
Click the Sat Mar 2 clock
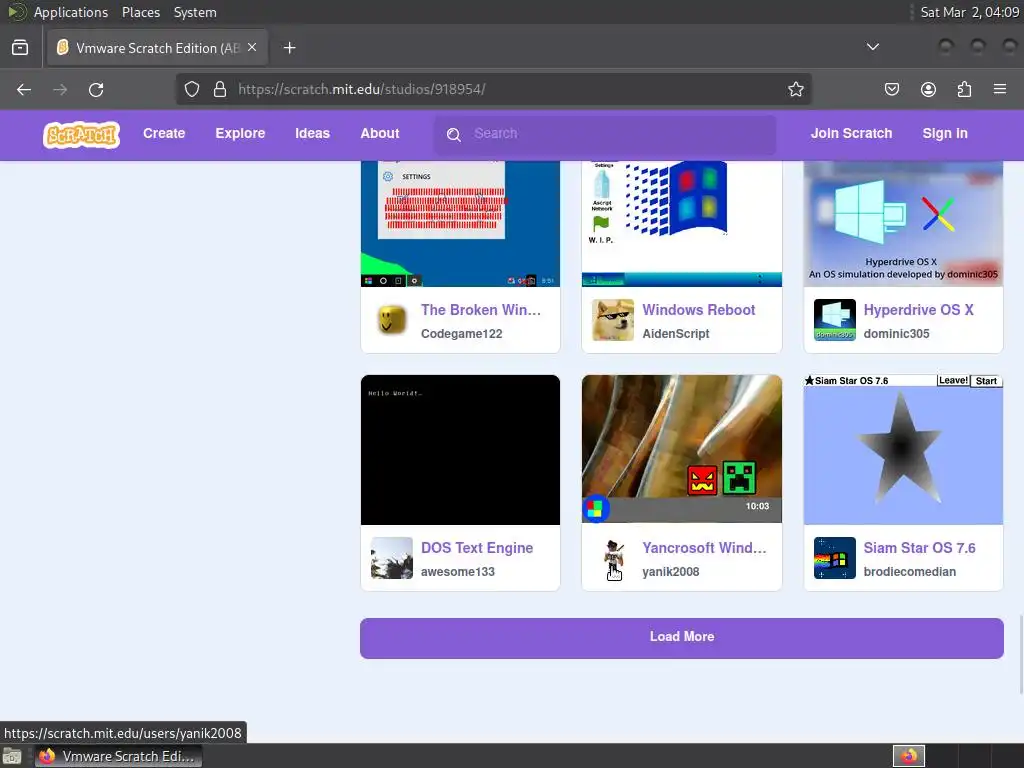[969, 12]
